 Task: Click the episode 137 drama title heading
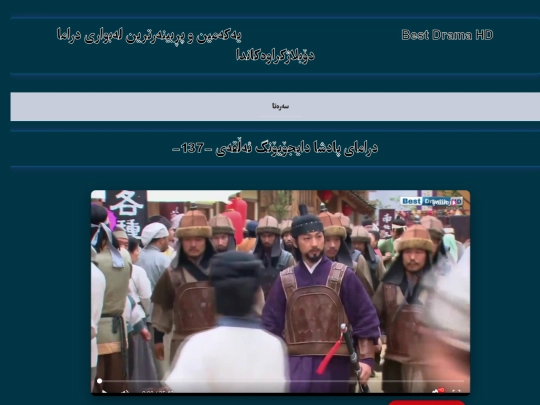pos(275,148)
